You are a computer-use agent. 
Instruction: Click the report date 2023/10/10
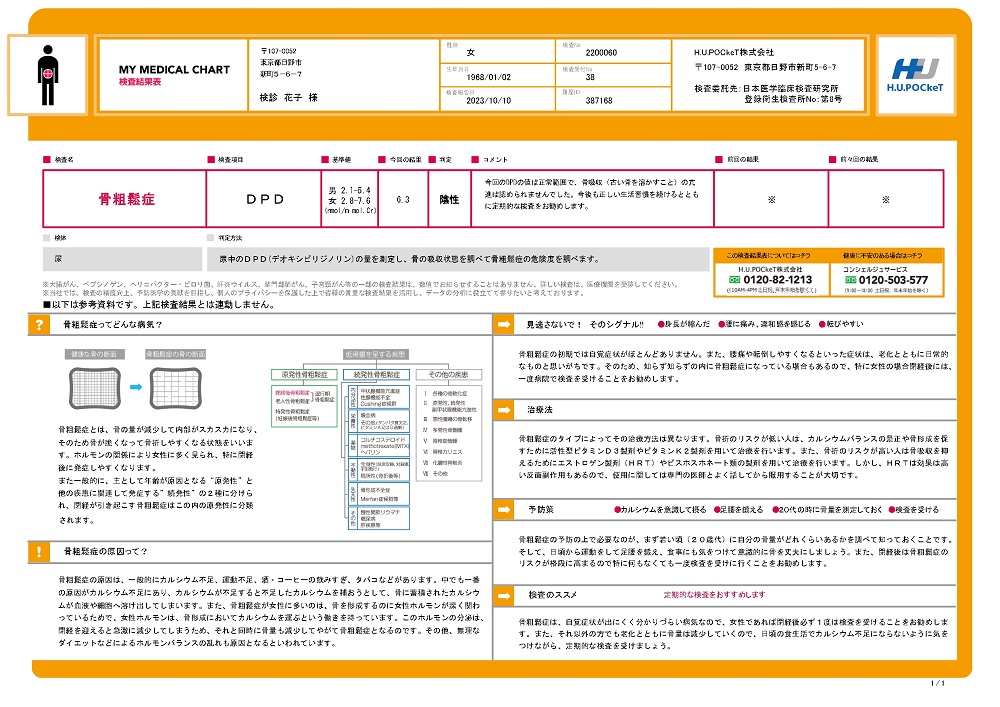(x=489, y=101)
